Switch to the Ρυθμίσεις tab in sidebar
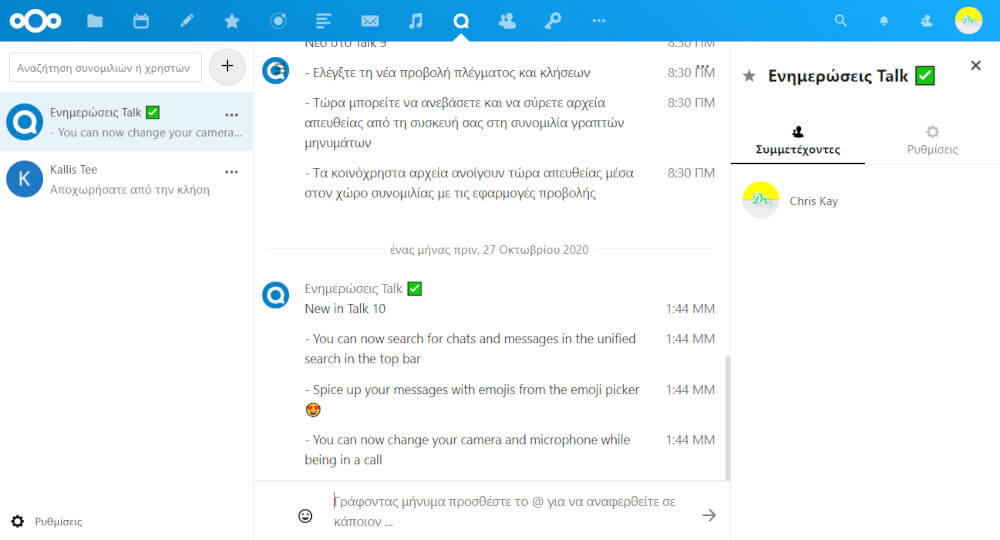Screen dimensions: 1000x540 [932, 140]
